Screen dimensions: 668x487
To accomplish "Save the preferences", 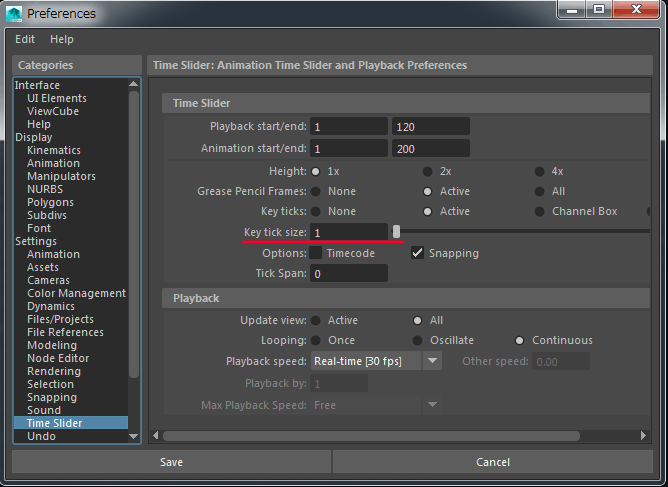I will [171, 462].
